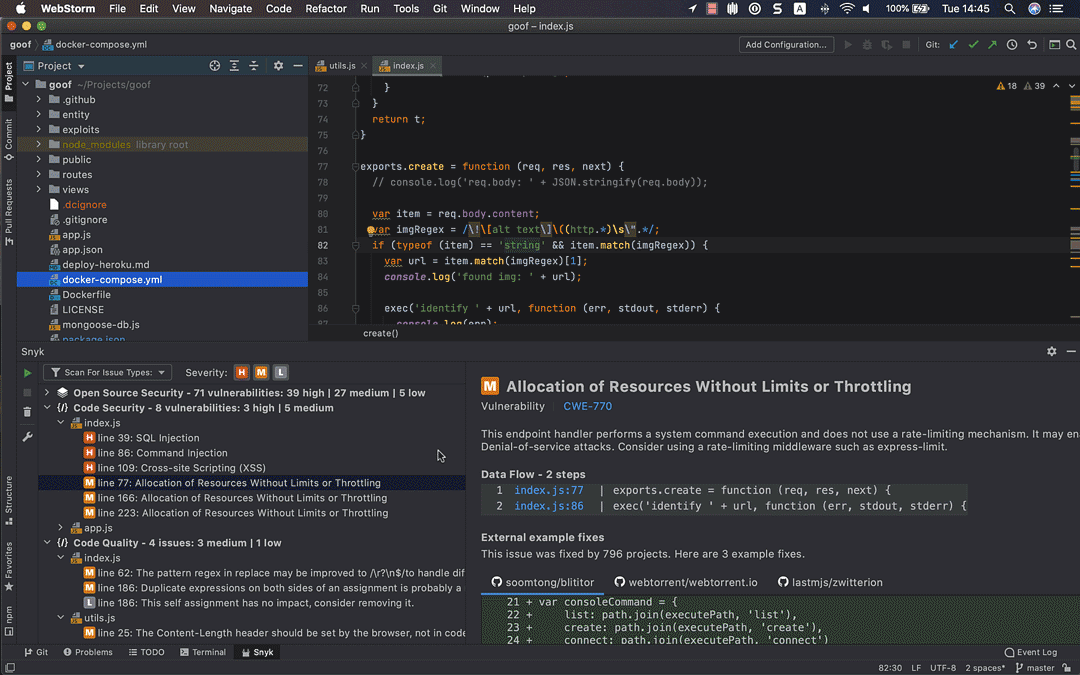
Task: Open Project panel gear options
Action: click(x=278, y=65)
